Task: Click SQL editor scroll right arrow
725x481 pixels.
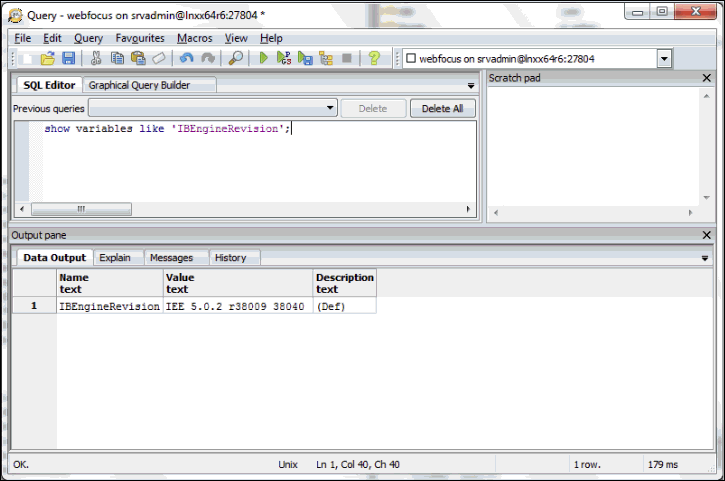Action: point(468,209)
